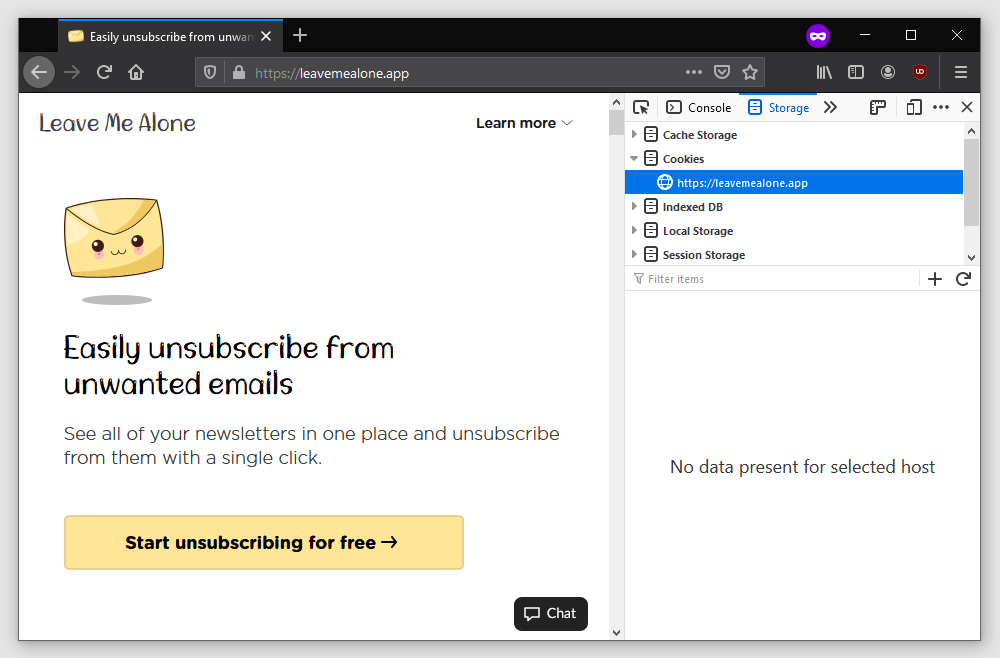Select https://leavemealone.app cookie host
This screenshot has height=658, width=1000.
point(793,182)
